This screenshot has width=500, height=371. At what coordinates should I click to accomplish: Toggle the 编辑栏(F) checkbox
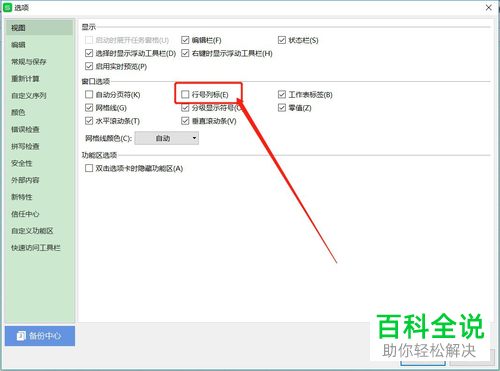185,40
